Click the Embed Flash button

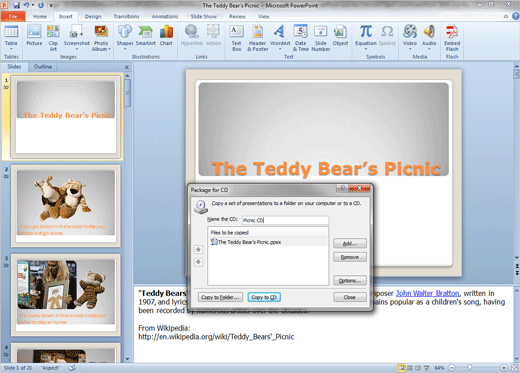click(452, 38)
